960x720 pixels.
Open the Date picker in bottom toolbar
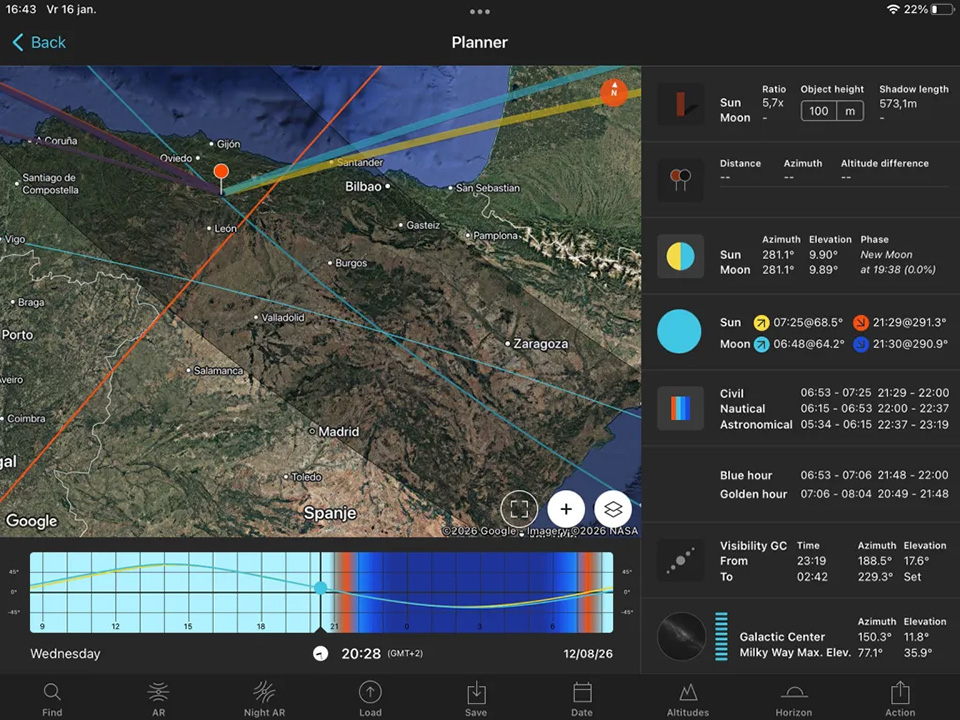(x=582, y=698)
